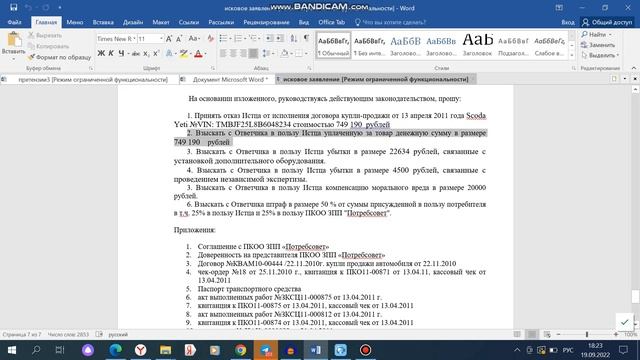Increase font size with the large A icon

click(169, 39)
